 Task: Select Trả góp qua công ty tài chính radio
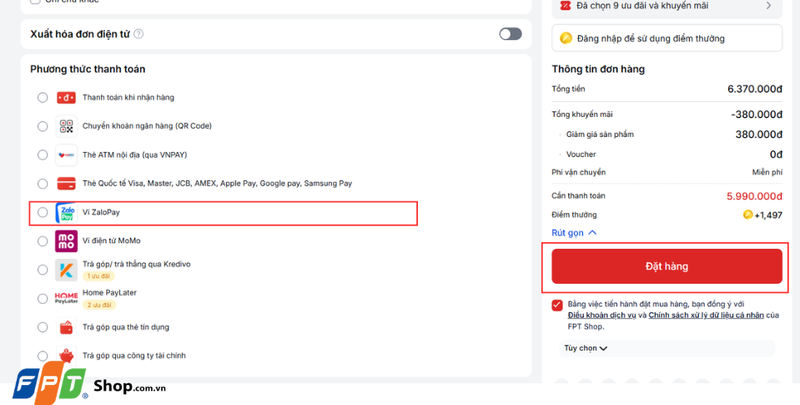(43, 356)
